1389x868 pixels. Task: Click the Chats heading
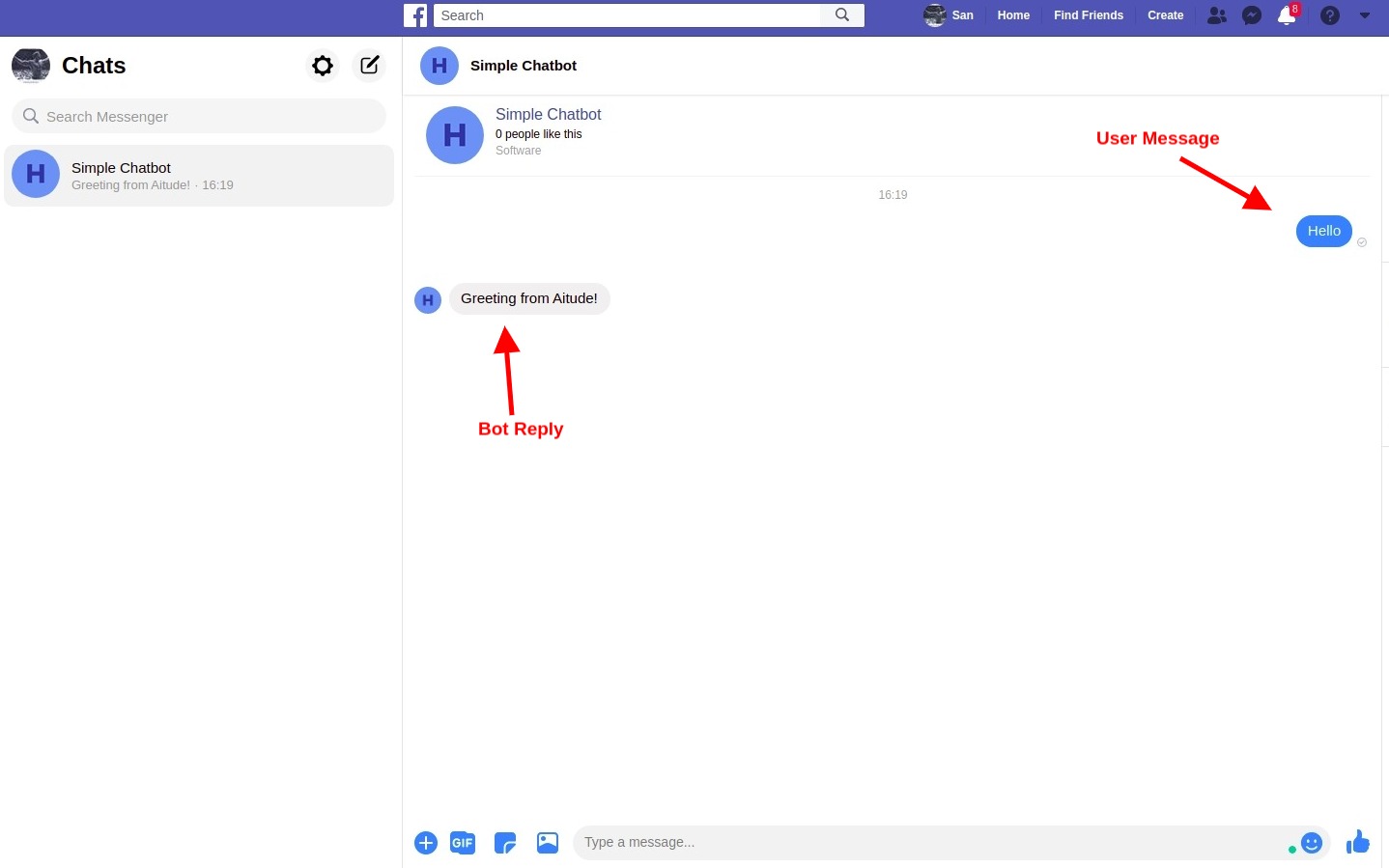[94, 66]
